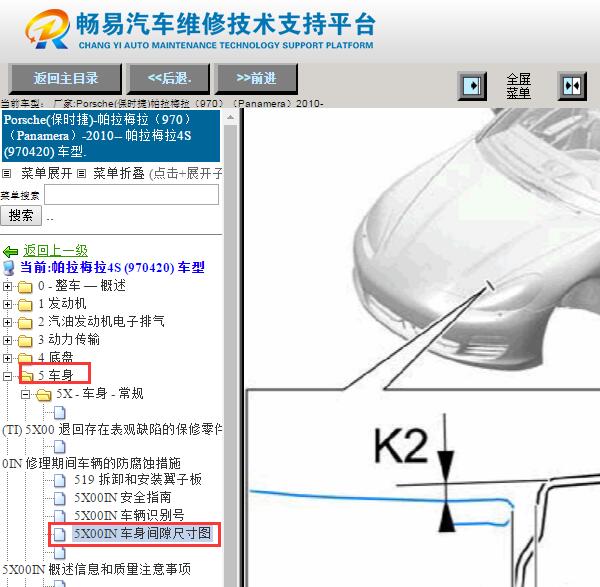Click the menu panel's vertical scrollbar track
This screenshot has width=600, height=587.
[x=230, y=356]
